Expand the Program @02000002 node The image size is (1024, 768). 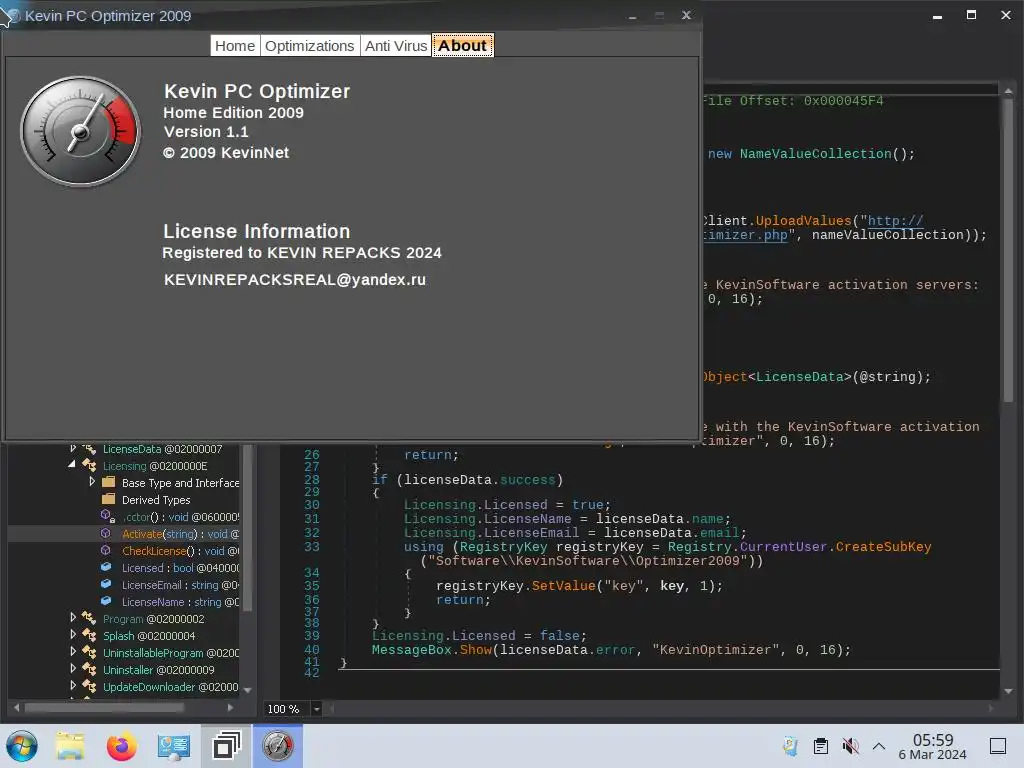pyautogui.click(x=73, y=617)
